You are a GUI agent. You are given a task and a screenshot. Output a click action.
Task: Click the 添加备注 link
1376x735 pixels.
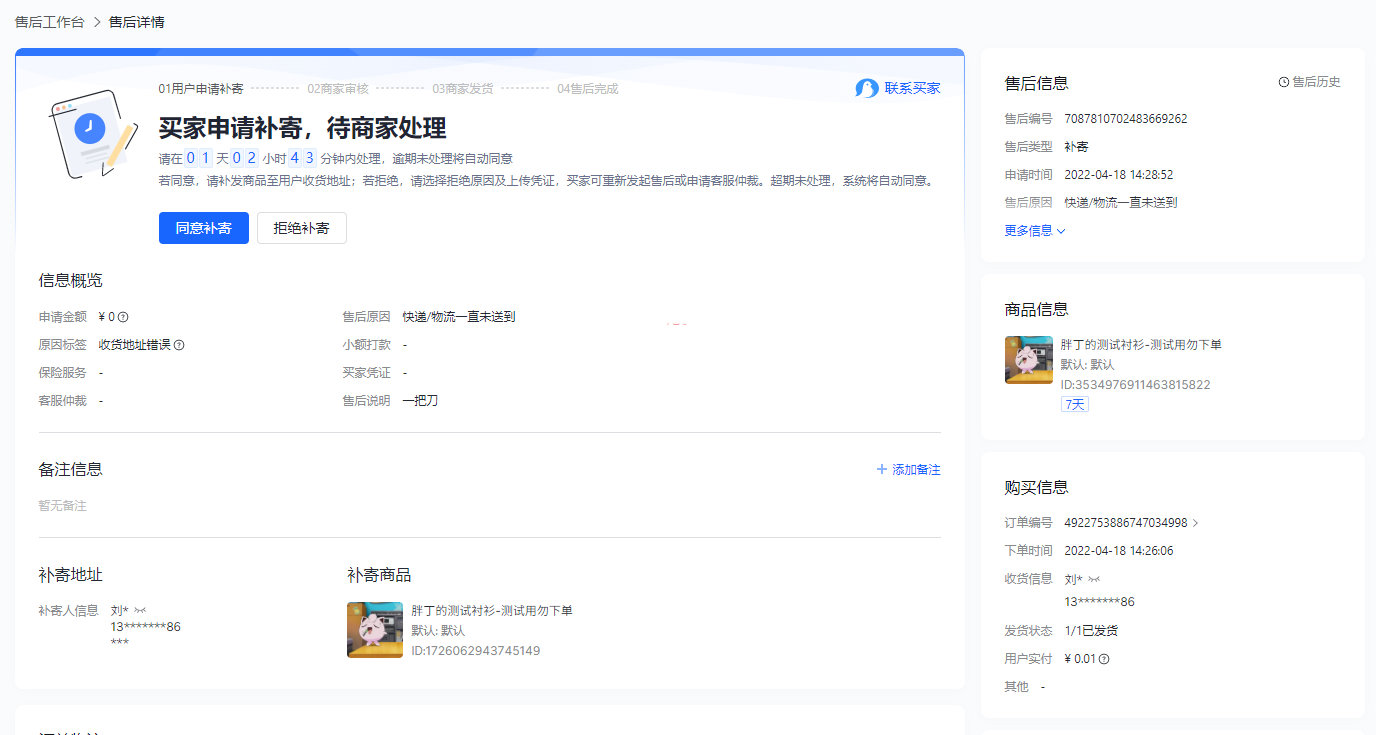[x=916, y=469]
